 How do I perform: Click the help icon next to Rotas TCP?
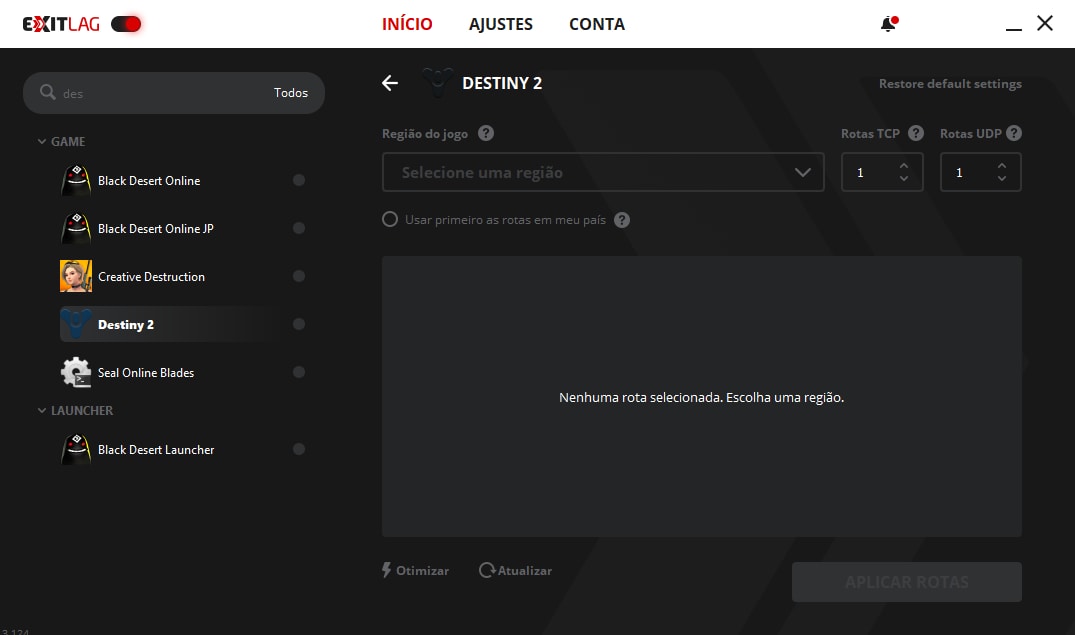coord(915,133)
